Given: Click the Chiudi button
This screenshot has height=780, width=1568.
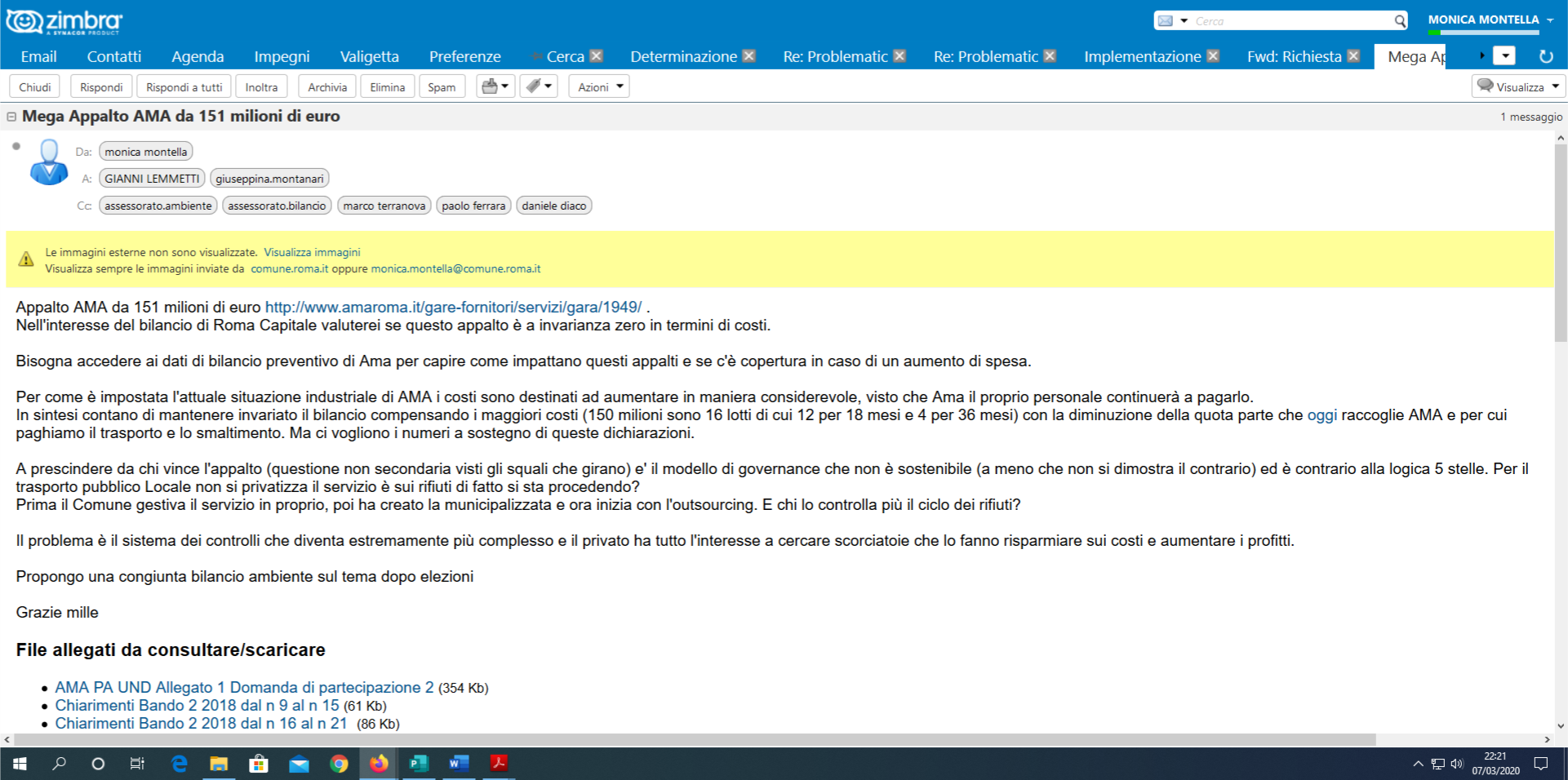Looking at the screenshot, I should tap(35, 86).
